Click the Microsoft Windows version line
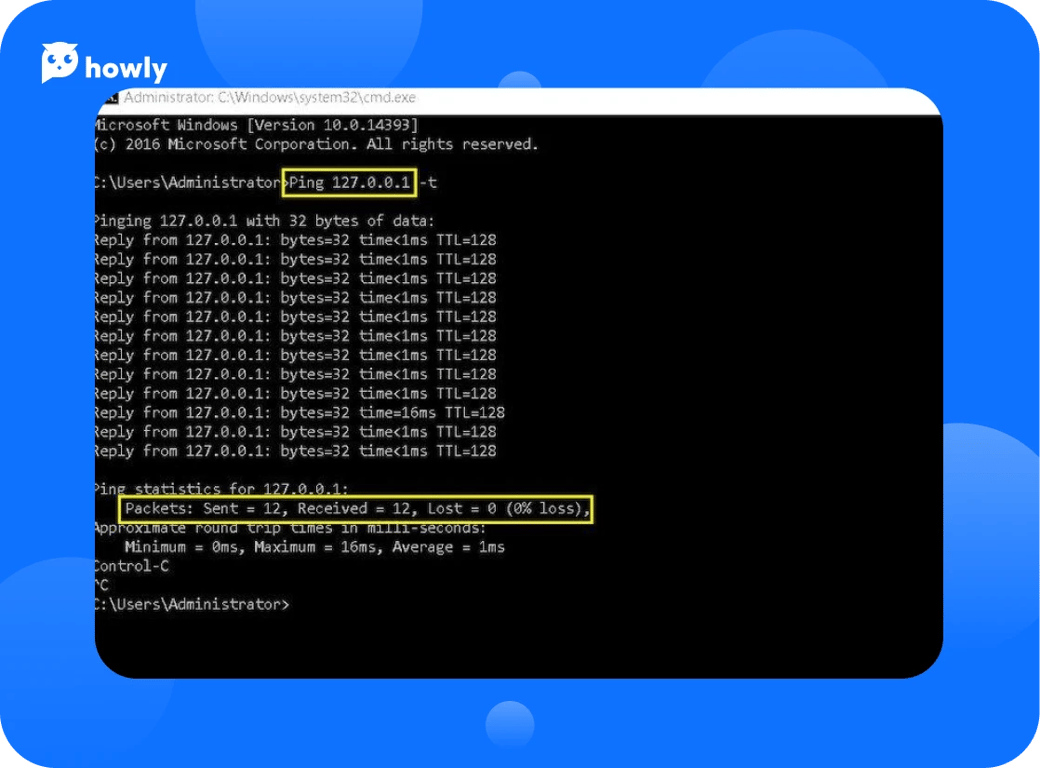1040x768 pixels. click(256, 125)
